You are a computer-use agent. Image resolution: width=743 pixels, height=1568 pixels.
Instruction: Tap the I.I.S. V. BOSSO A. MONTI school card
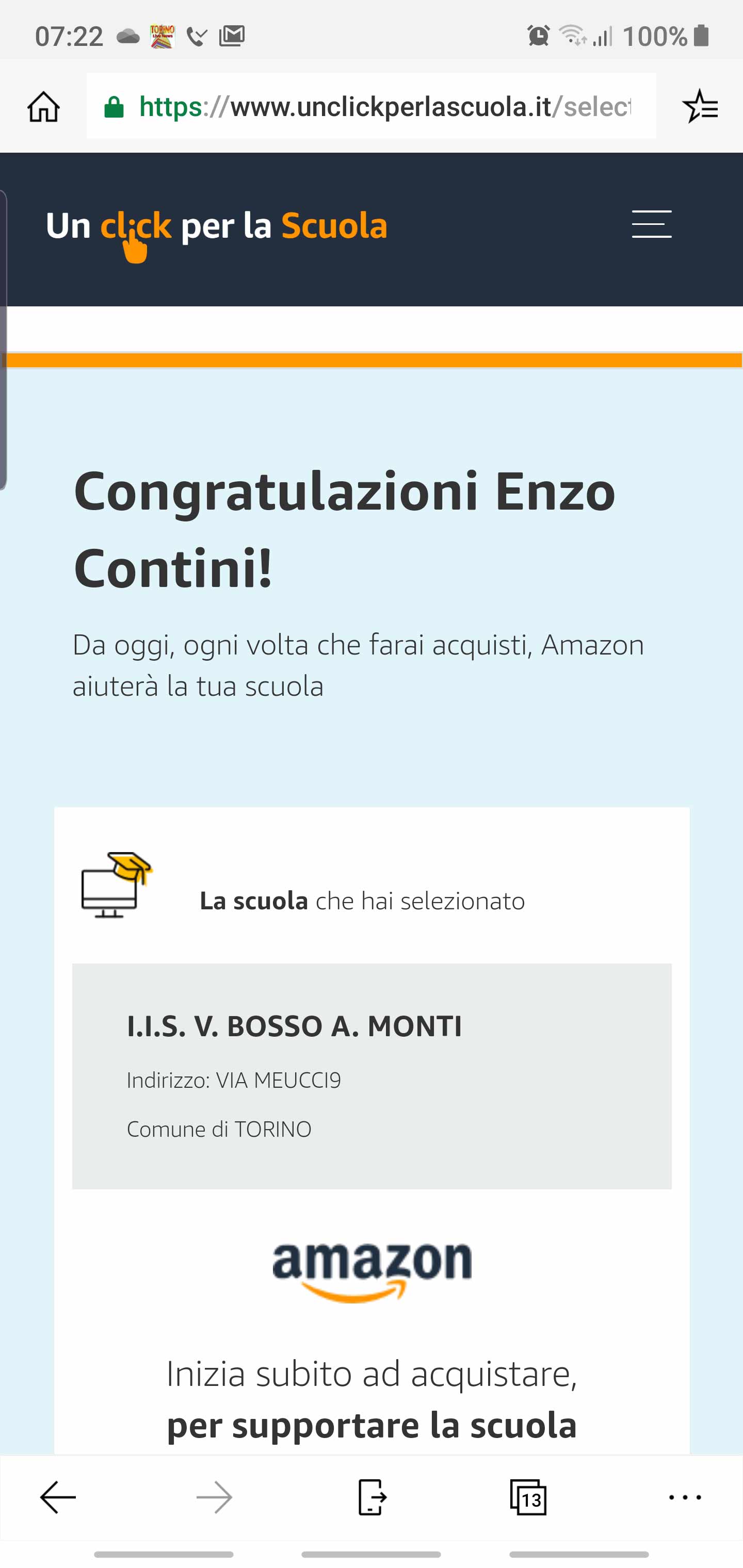(x=372, y=1075)
